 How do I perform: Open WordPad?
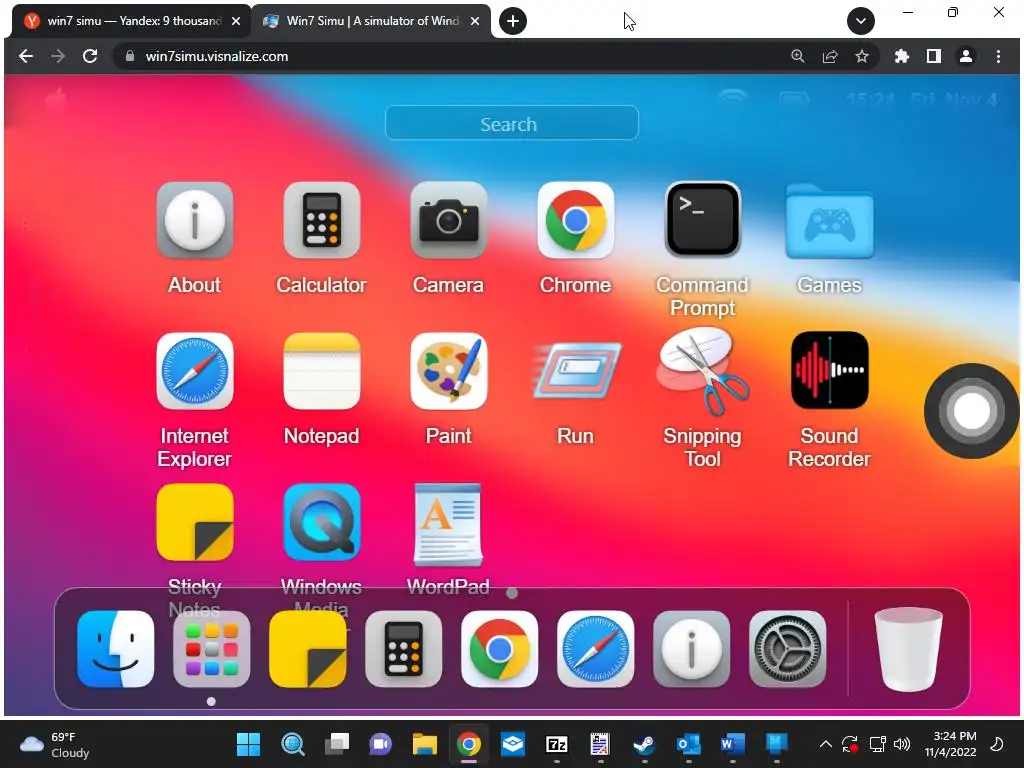(x=448, y=524)
